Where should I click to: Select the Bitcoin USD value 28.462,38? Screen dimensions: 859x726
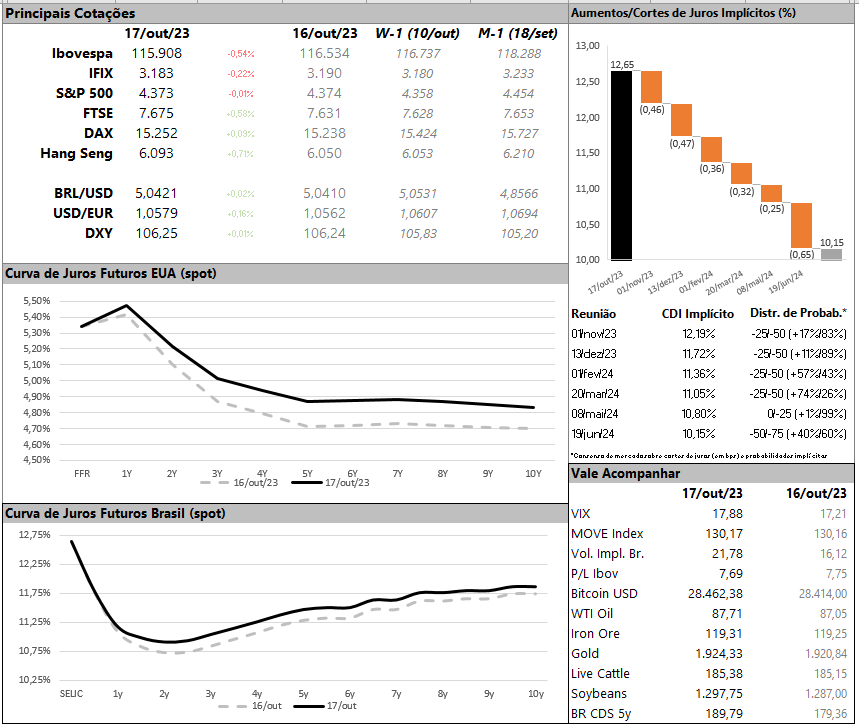coord(706,593)
